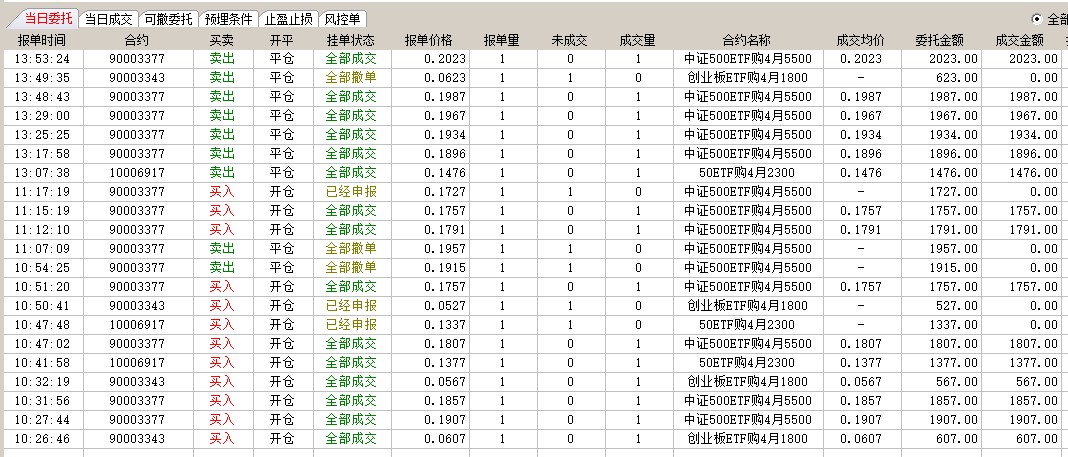Click 全部撤单 status in 11:07:09 row
The width and height of the screenshot is (1068, 457).
(x=350, y=249)
